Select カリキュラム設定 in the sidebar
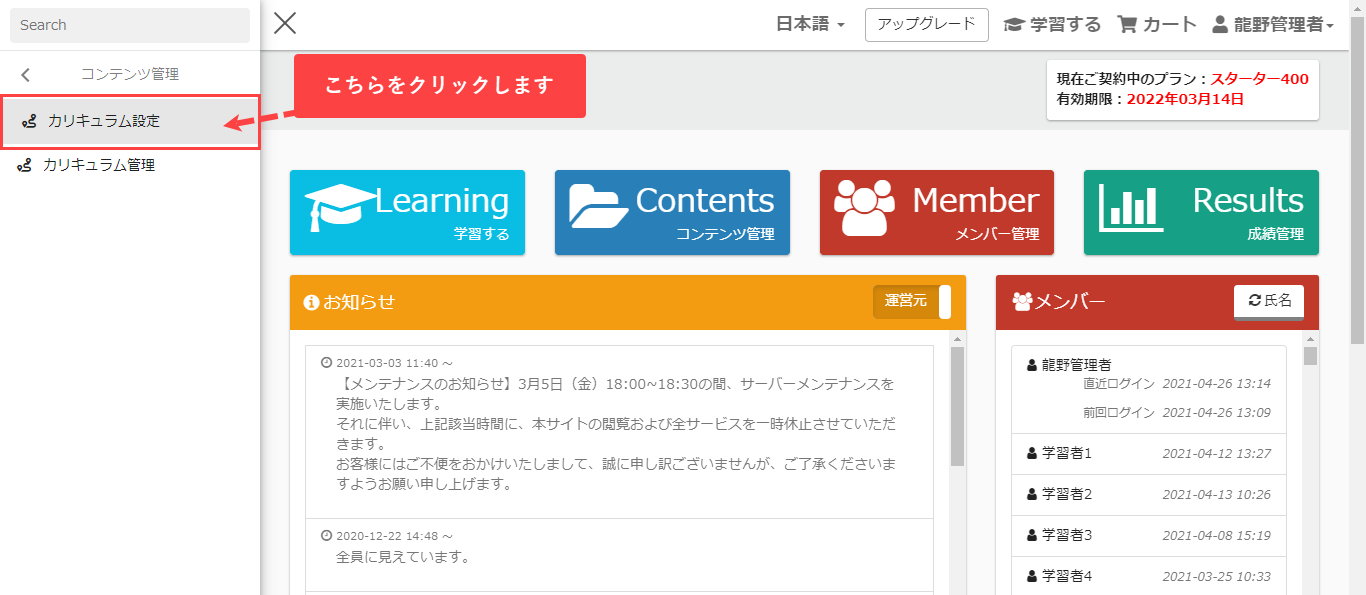Screen dimensions: 1366x595 104,121
